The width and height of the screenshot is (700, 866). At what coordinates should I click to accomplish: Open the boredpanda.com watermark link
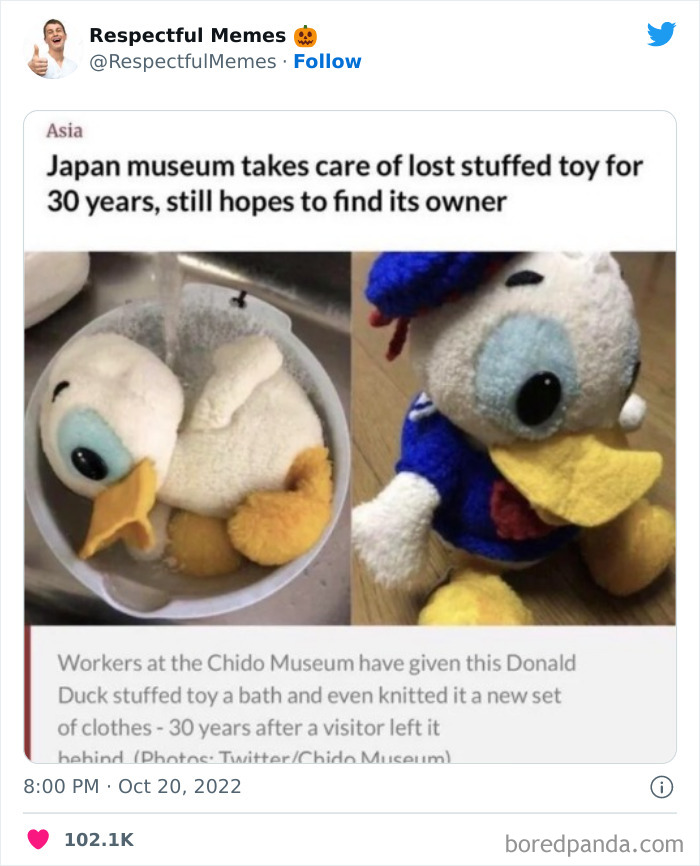point(594,844)
